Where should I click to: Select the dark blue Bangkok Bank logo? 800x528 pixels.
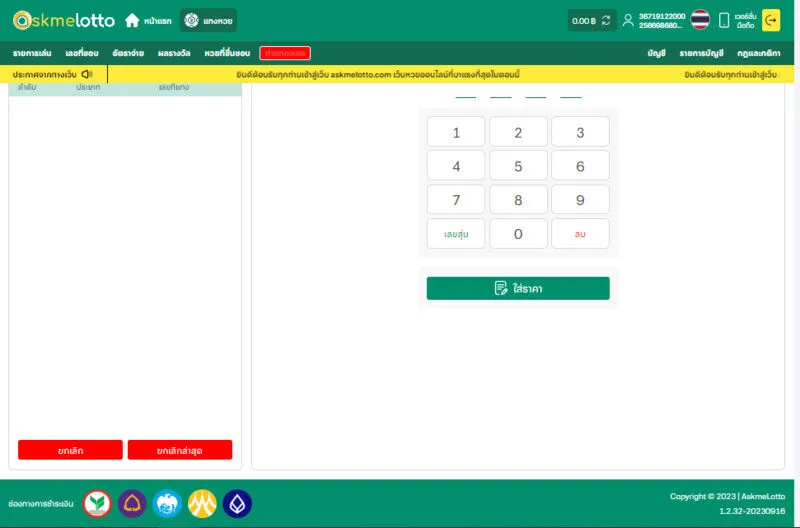(x=237, y=504)
